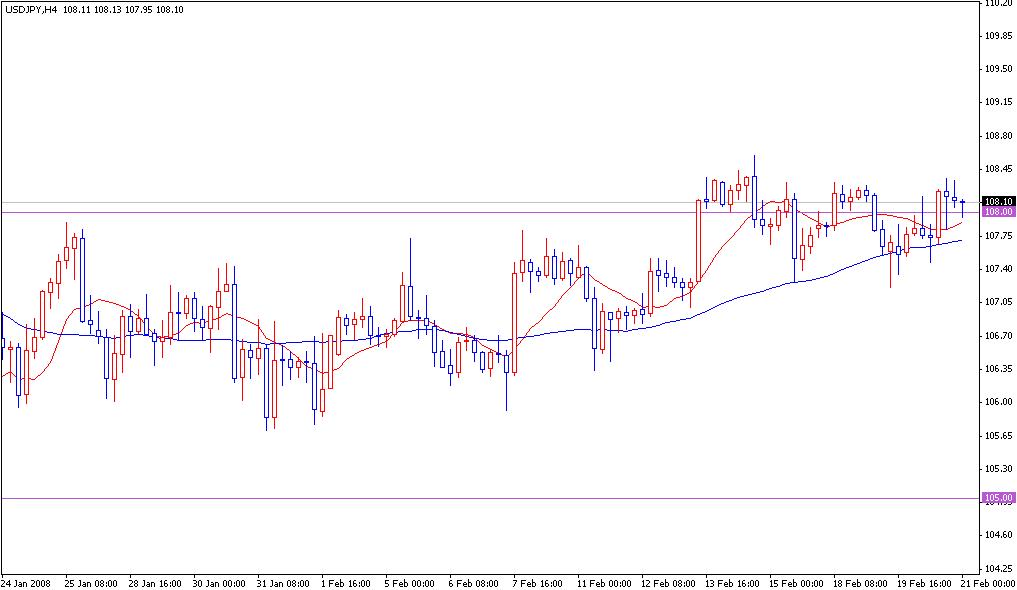
Task: Click the purple 108.00 level price tag
Action: [998, 211]
